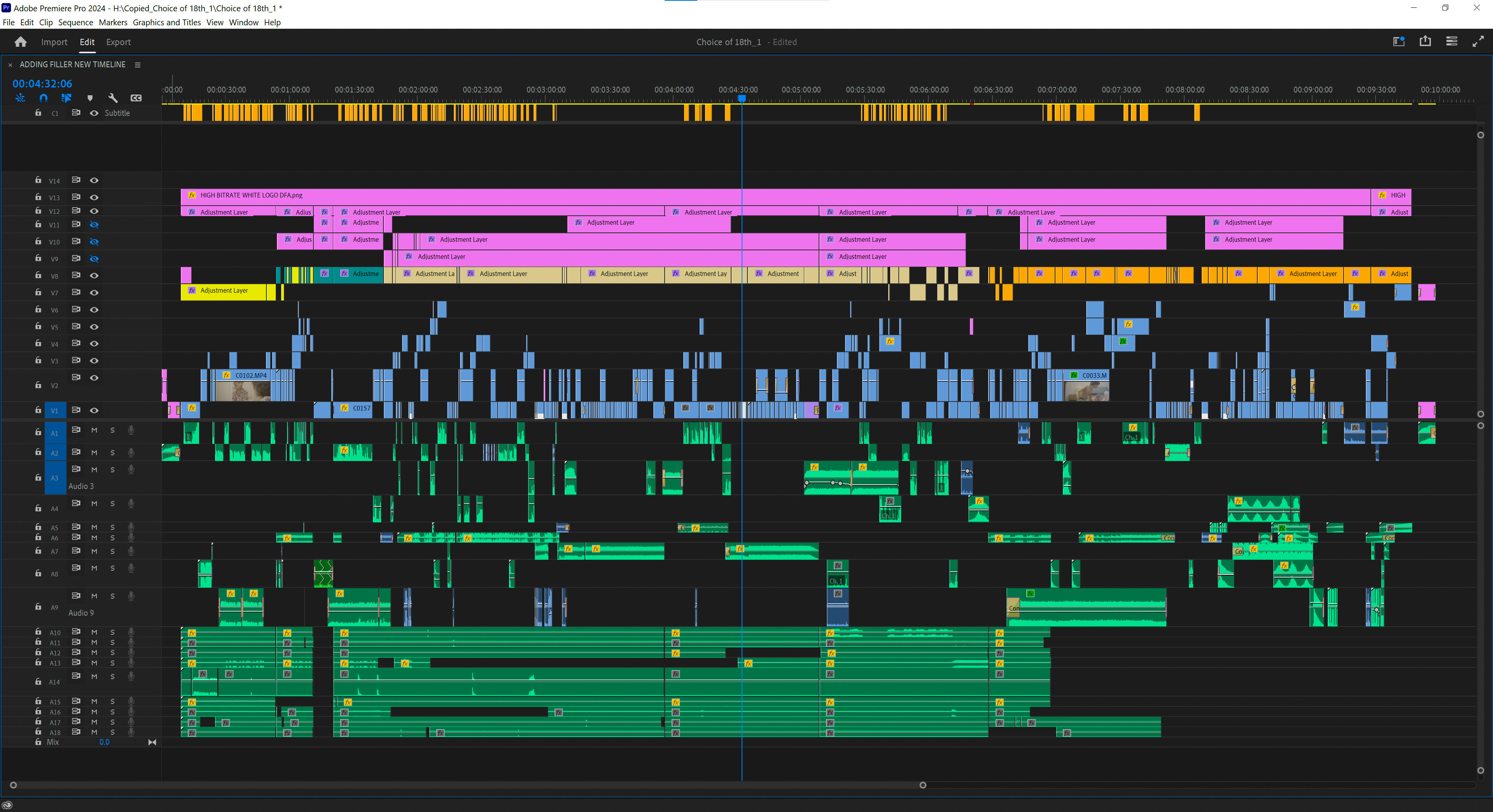Open Graphics and Titles menu
This screenshot has width=1493, height=812.
(167, 22)
